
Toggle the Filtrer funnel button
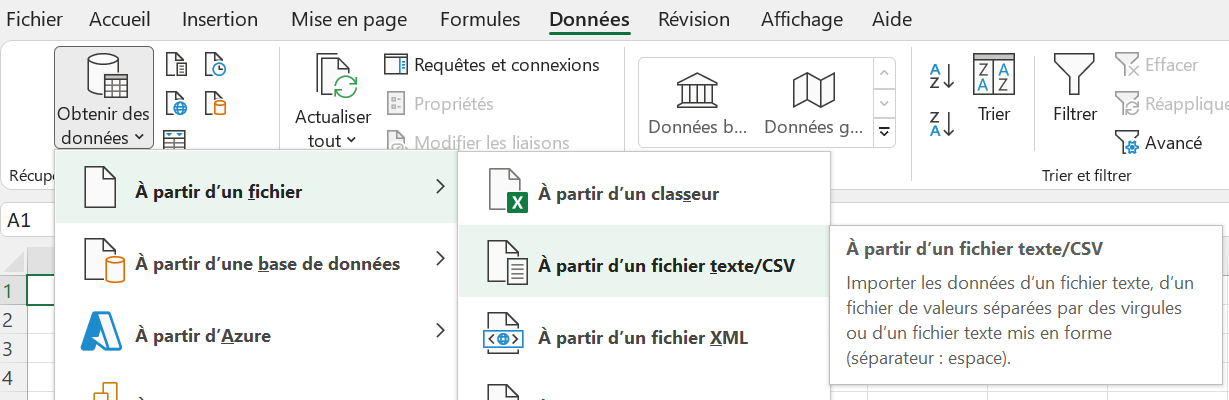(1075, 88)
